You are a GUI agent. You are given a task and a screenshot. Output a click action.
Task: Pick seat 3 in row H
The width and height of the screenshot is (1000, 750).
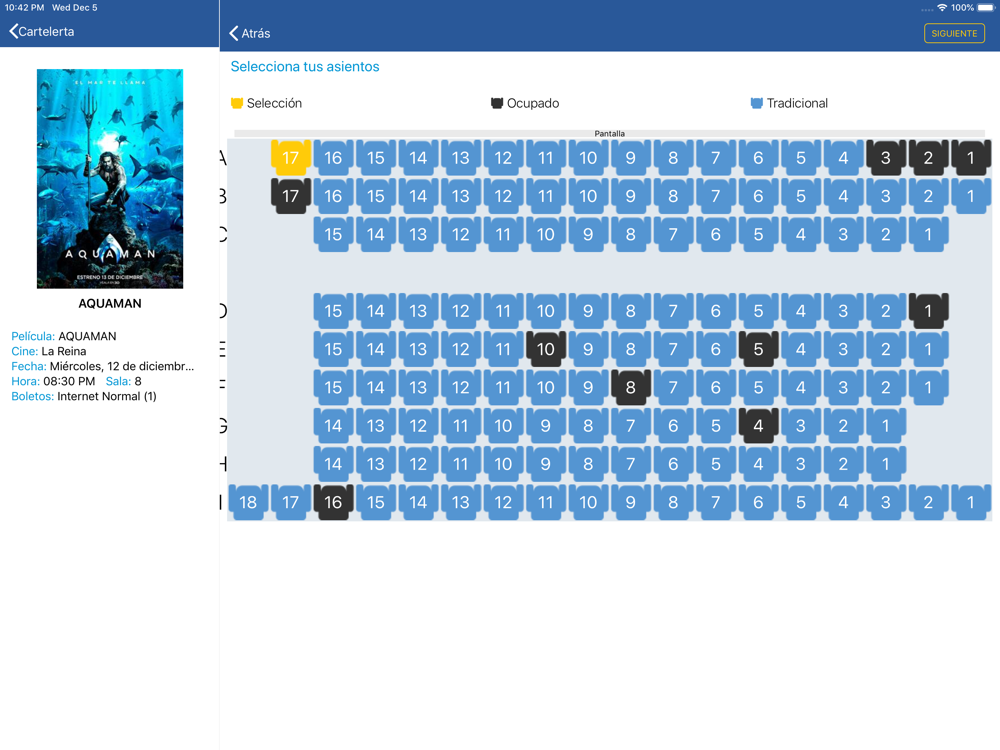[801, 464]
